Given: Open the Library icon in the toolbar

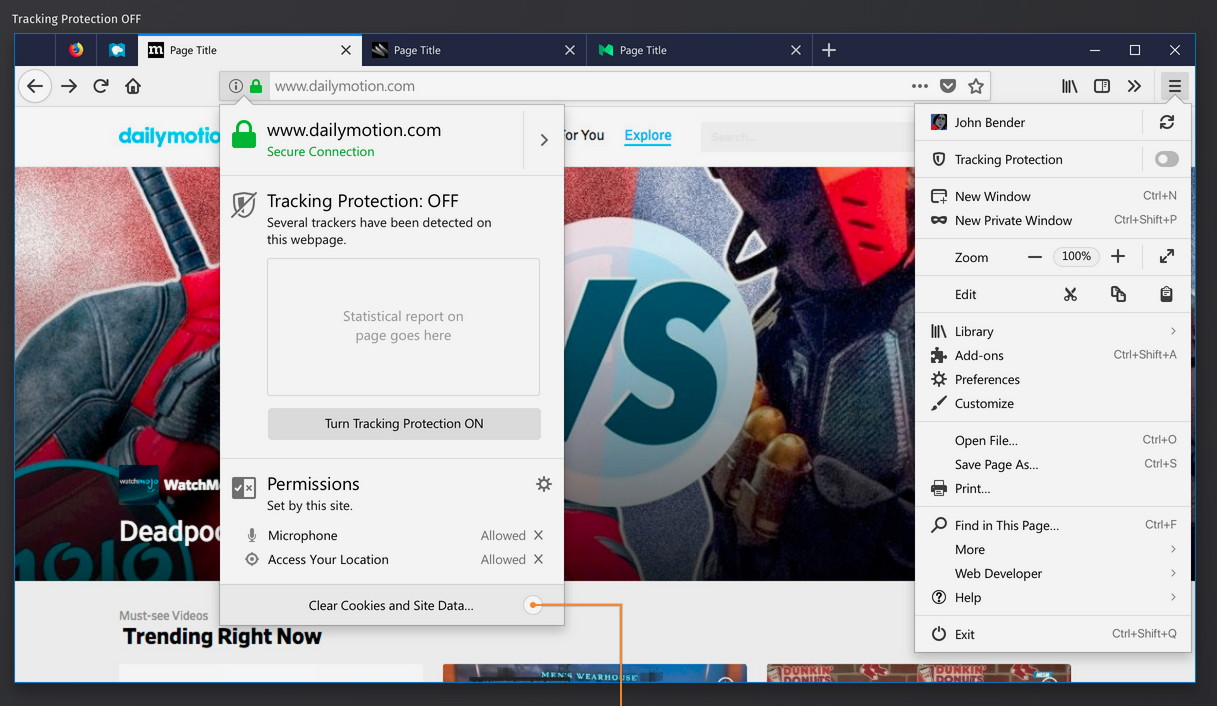Looking at the screenshot, I should 1070,86.
